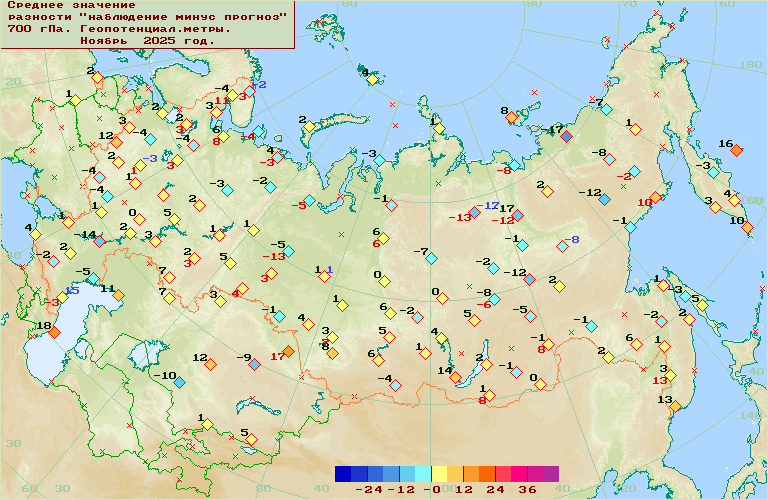
Task: Click the darkest blue legend swatch
Action: click(x=343, y=473)
